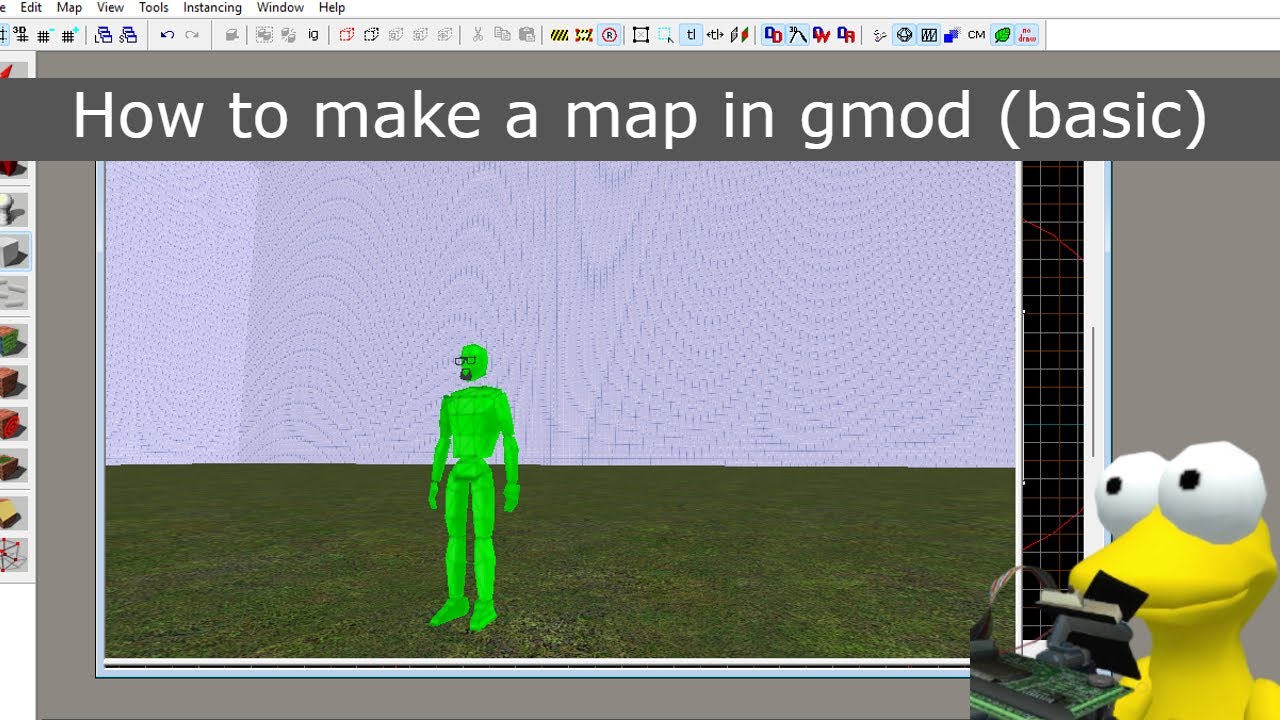Click the 2D grid view panel

coord(1052,400)
